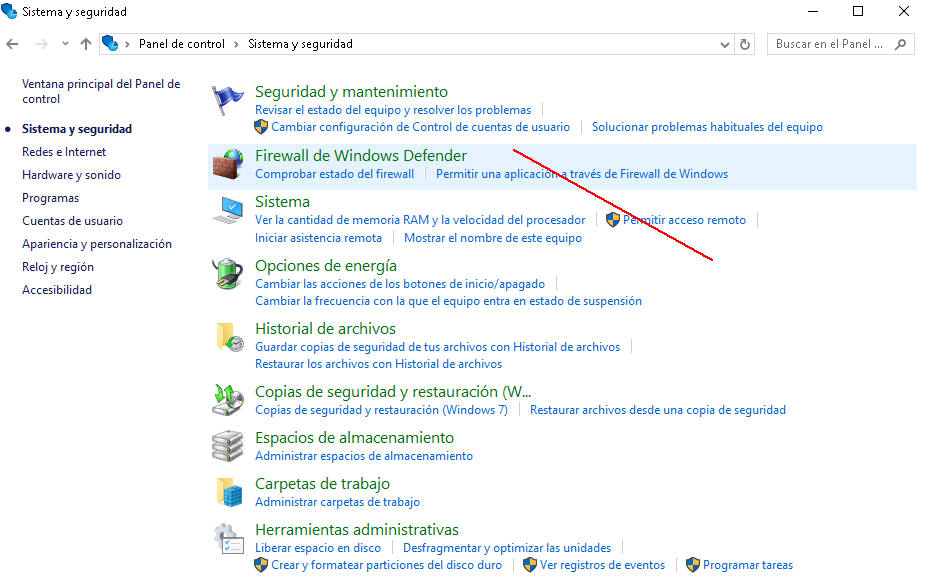Click the forward navigation arrow
This screenshot has width=925, height=587.
41,44
